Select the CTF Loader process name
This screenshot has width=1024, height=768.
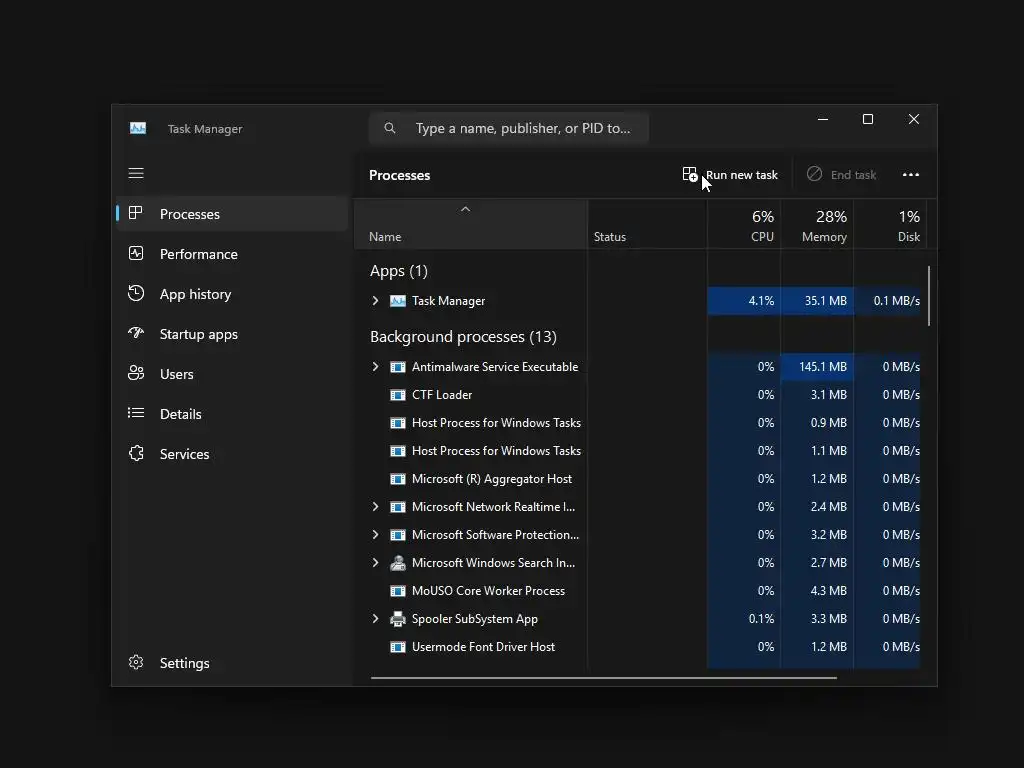click(442, 395)
